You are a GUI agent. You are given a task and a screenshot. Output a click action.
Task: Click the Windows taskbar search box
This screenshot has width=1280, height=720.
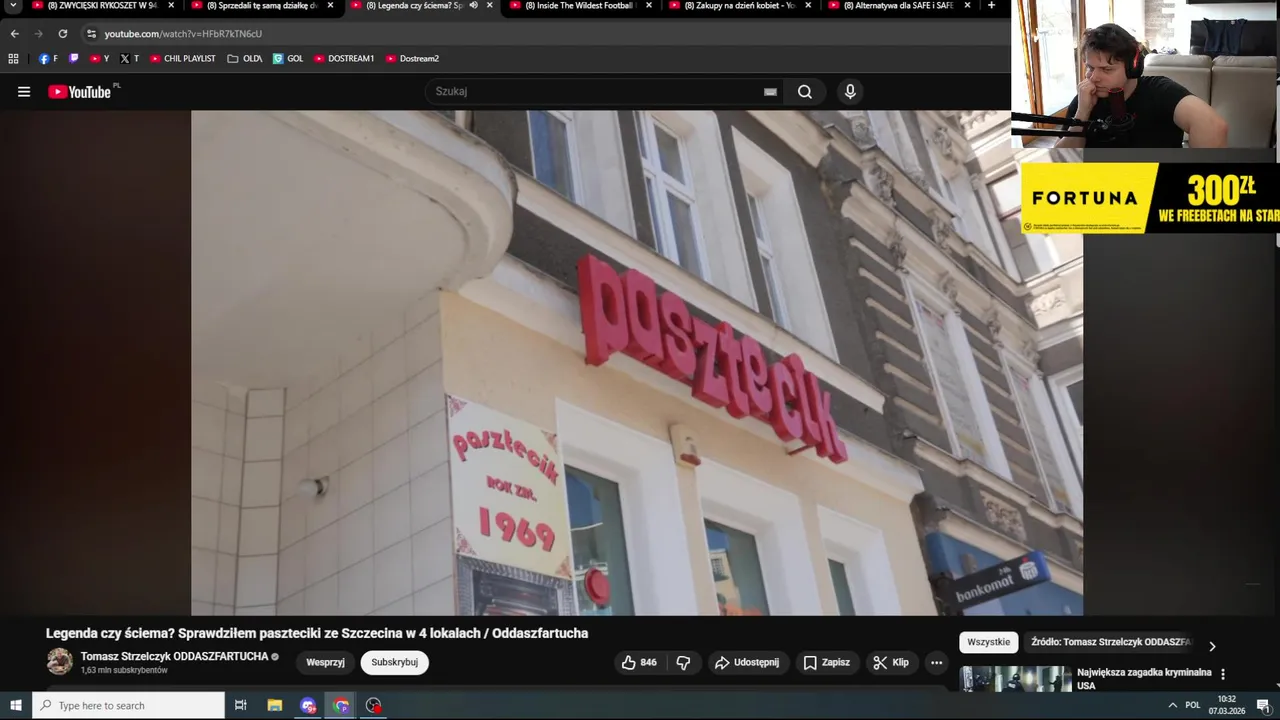tap(129, 705)
